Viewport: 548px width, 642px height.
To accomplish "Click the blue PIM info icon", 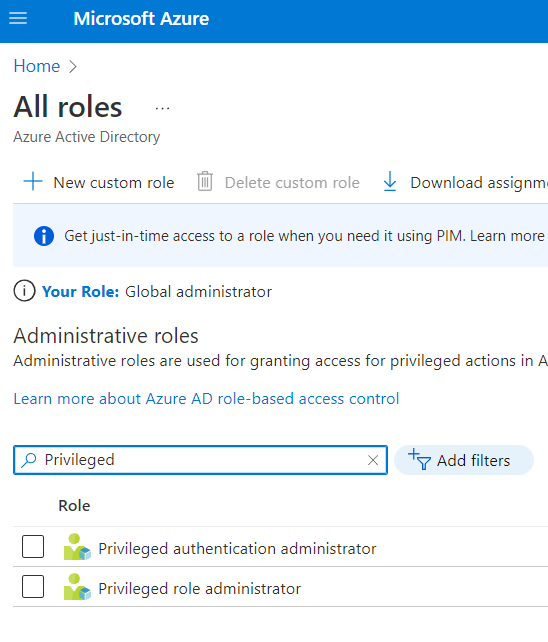I will (x=44, y=236).
